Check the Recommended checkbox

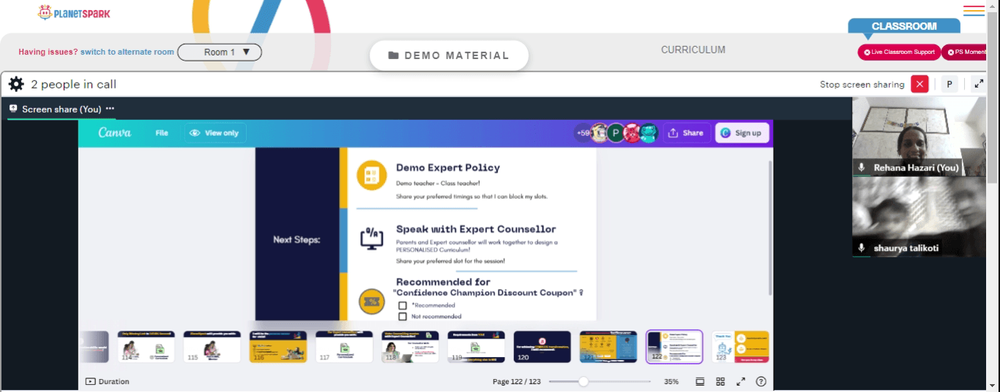click(x=402, y=305)
